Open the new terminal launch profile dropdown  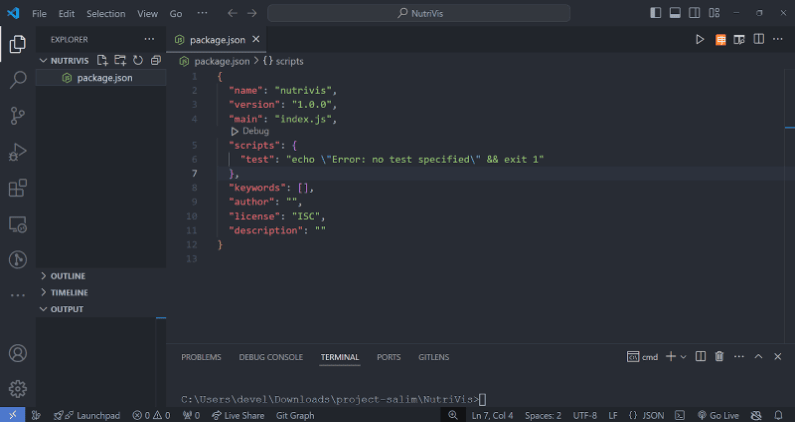coord(683,357)
